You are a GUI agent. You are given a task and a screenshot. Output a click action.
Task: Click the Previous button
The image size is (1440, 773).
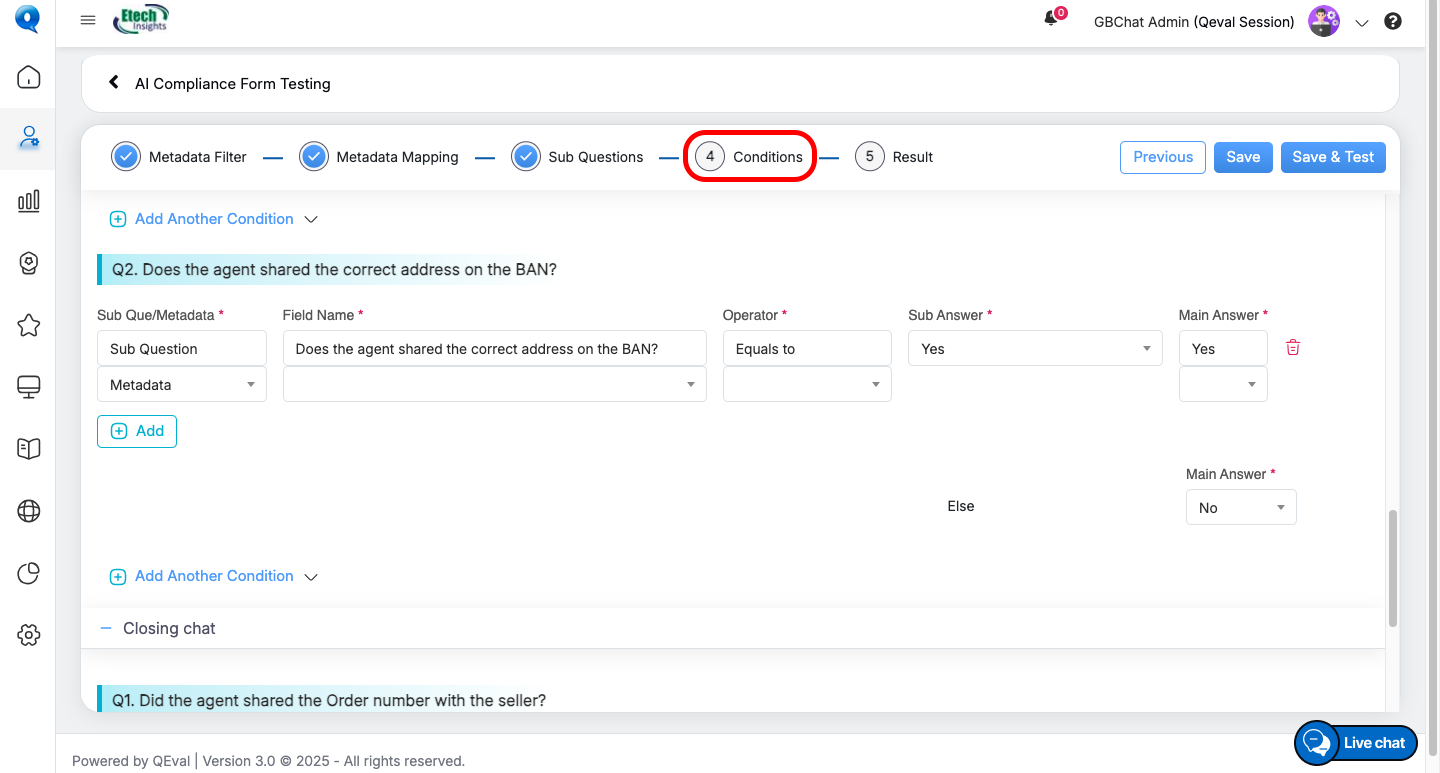coord(1162,157)
